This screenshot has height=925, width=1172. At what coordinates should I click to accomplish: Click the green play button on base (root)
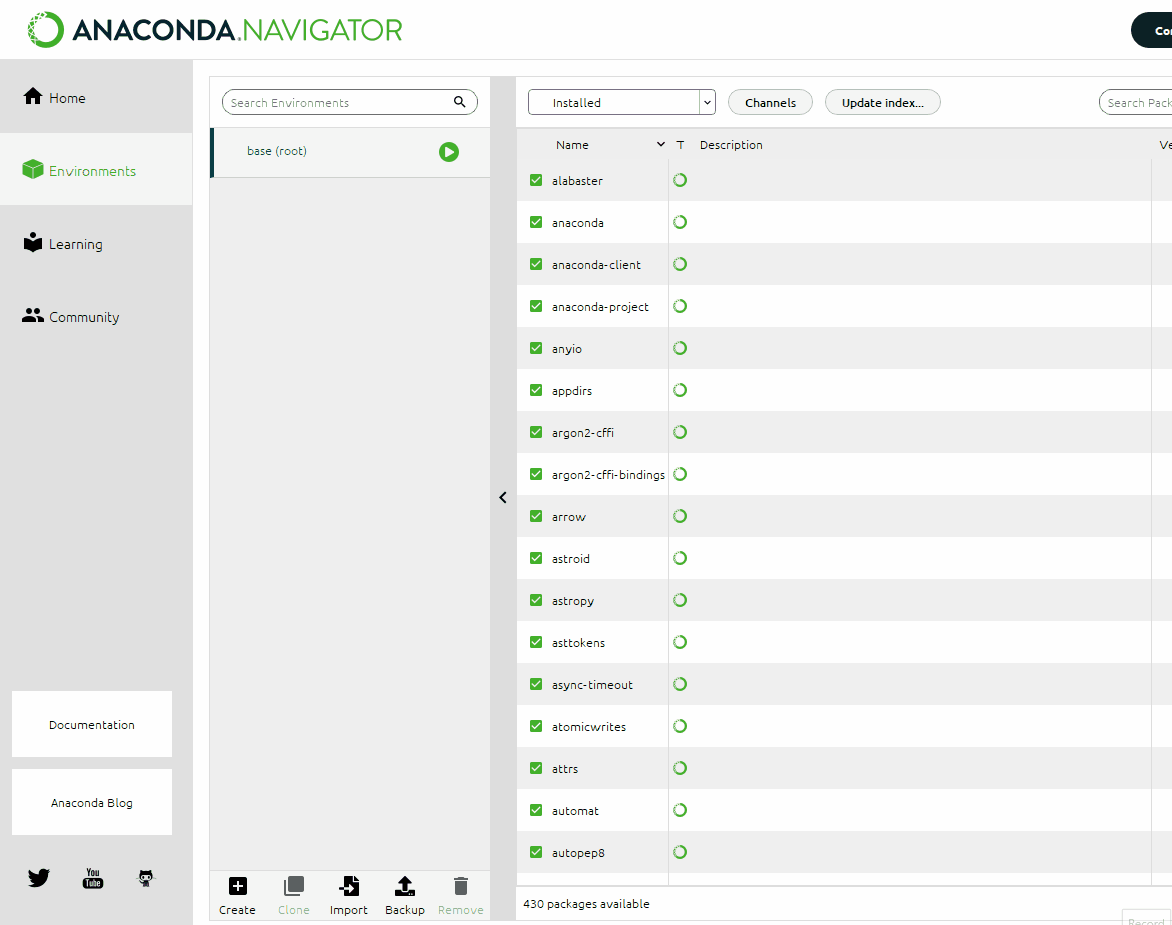(x=448, y=152)
